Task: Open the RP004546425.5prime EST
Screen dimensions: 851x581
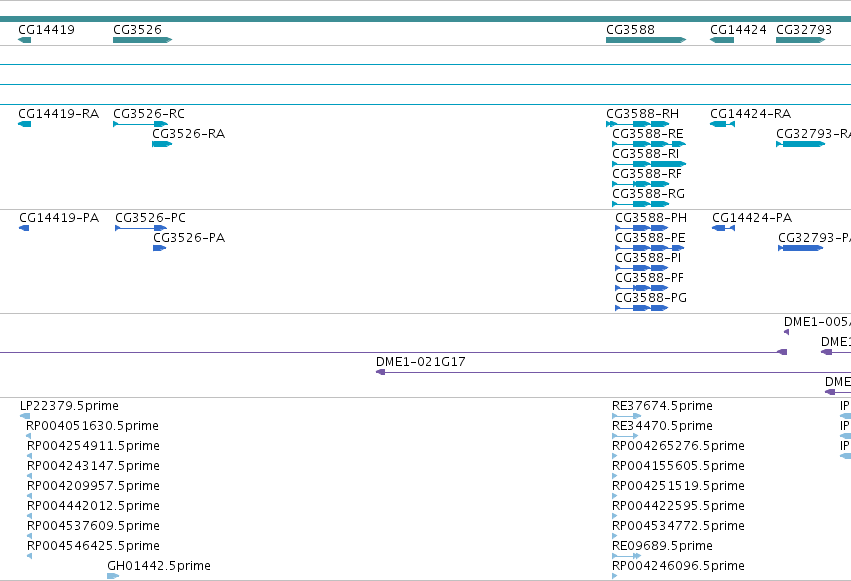Action: click(x=93, y=547)
